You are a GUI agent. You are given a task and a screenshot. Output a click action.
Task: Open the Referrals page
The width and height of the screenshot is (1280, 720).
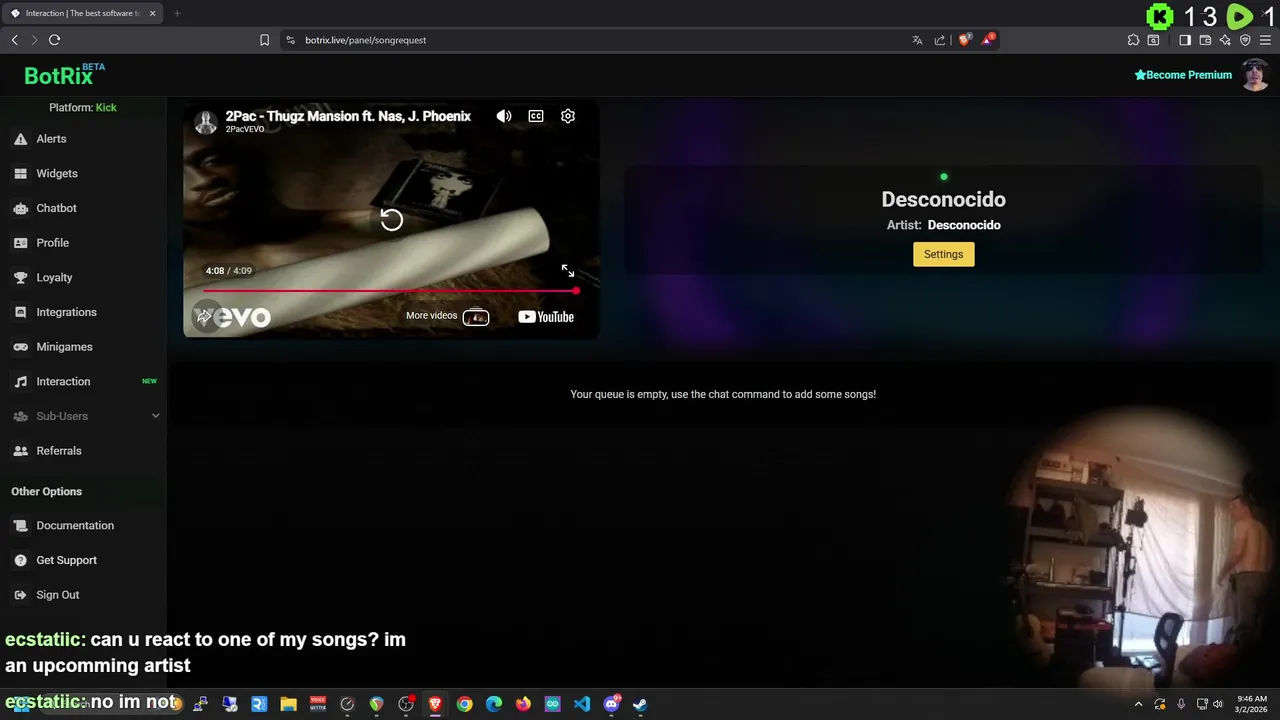83,451
